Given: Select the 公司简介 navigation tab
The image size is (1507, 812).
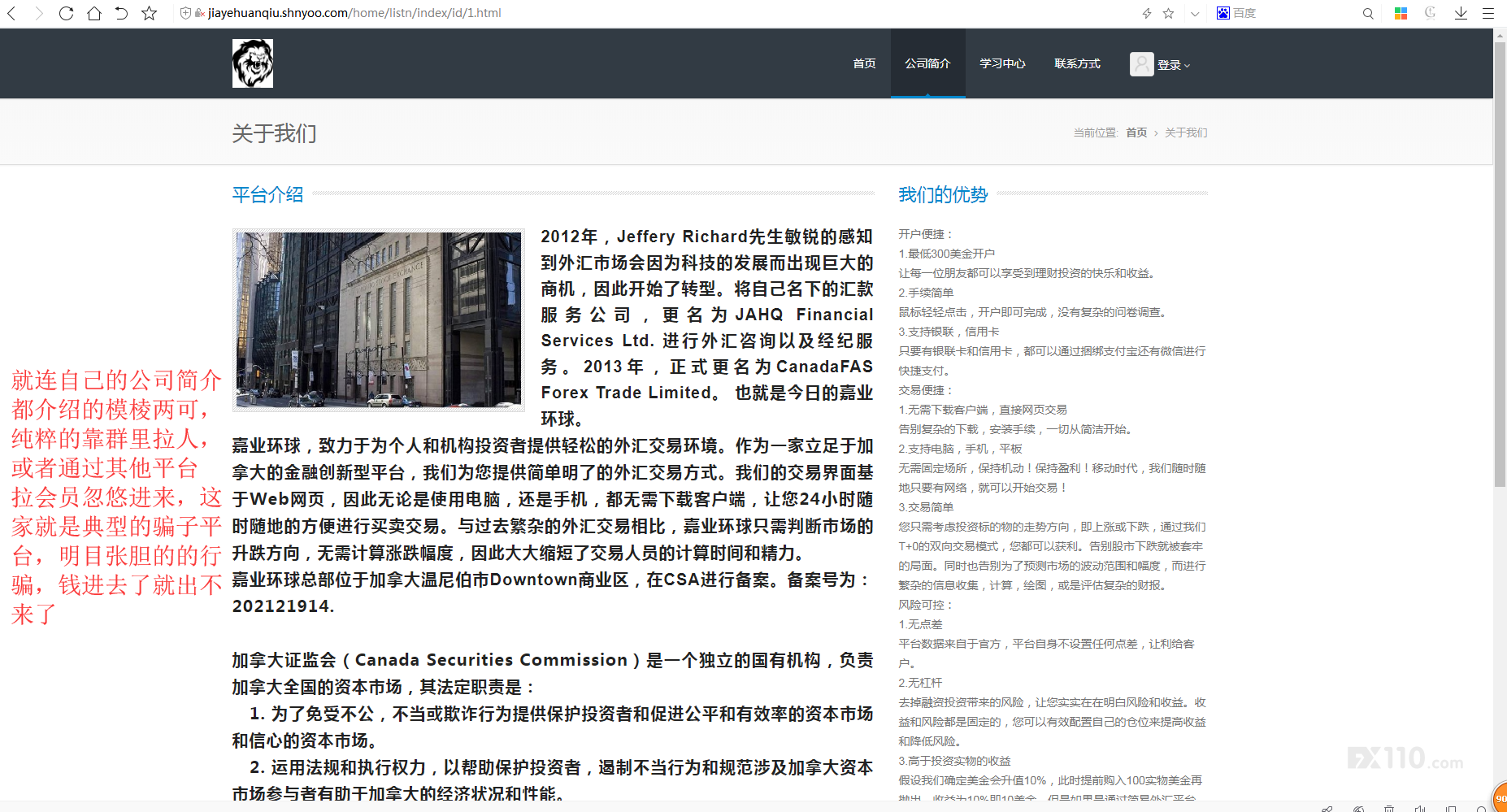Looking at the screenshot, I should coord(927,63).
